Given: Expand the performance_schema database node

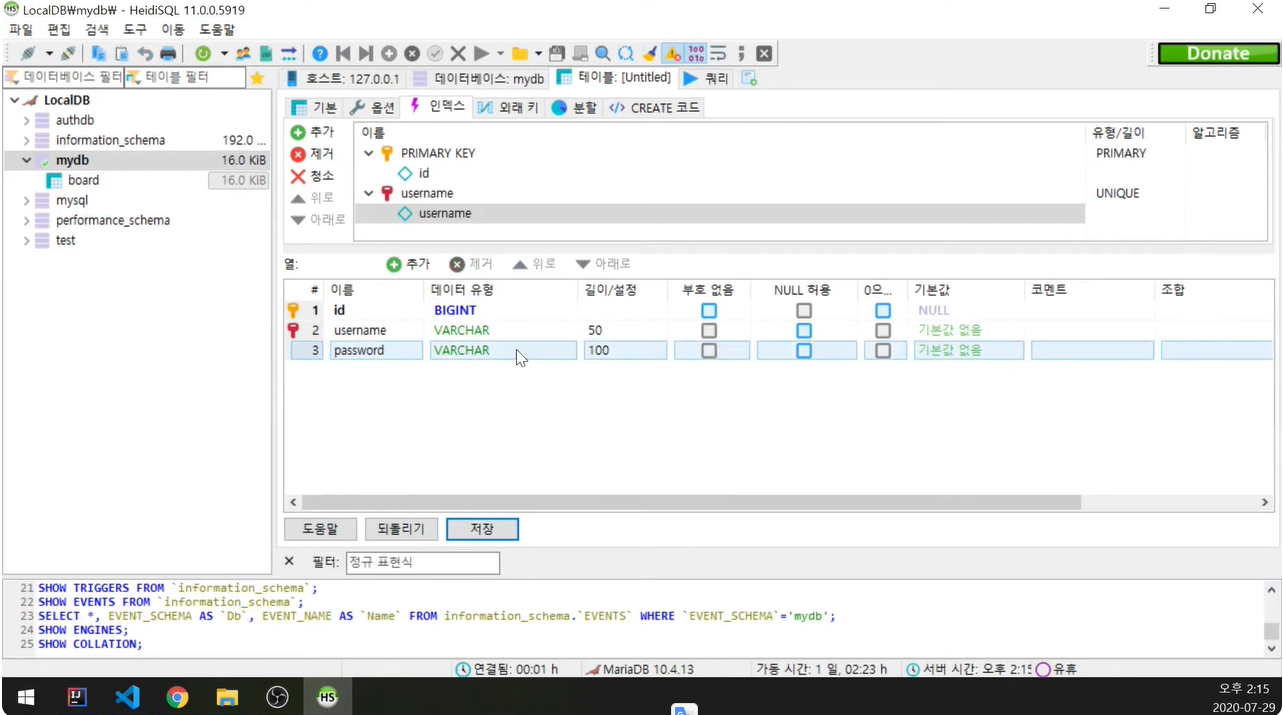Looking at the screenshot, I should (x=26, y=220).
